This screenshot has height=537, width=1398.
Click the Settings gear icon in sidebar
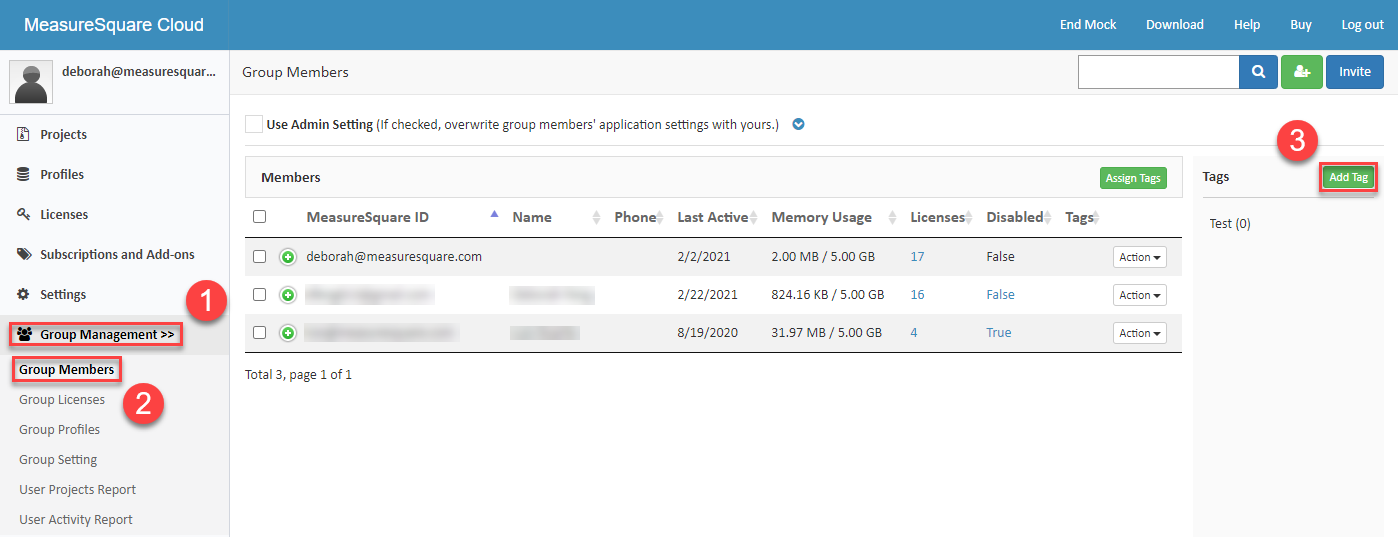pos(23,294)
